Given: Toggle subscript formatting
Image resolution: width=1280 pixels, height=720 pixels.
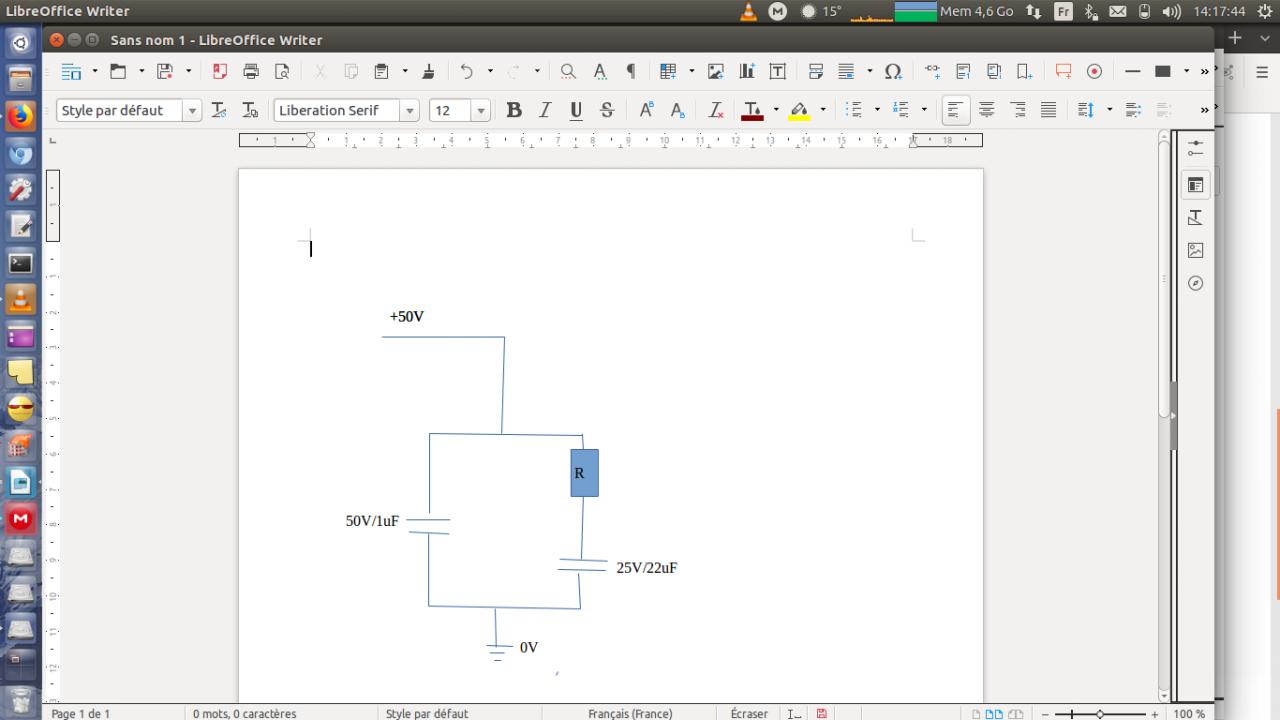Looking at the screenshot, I should 677,110.
